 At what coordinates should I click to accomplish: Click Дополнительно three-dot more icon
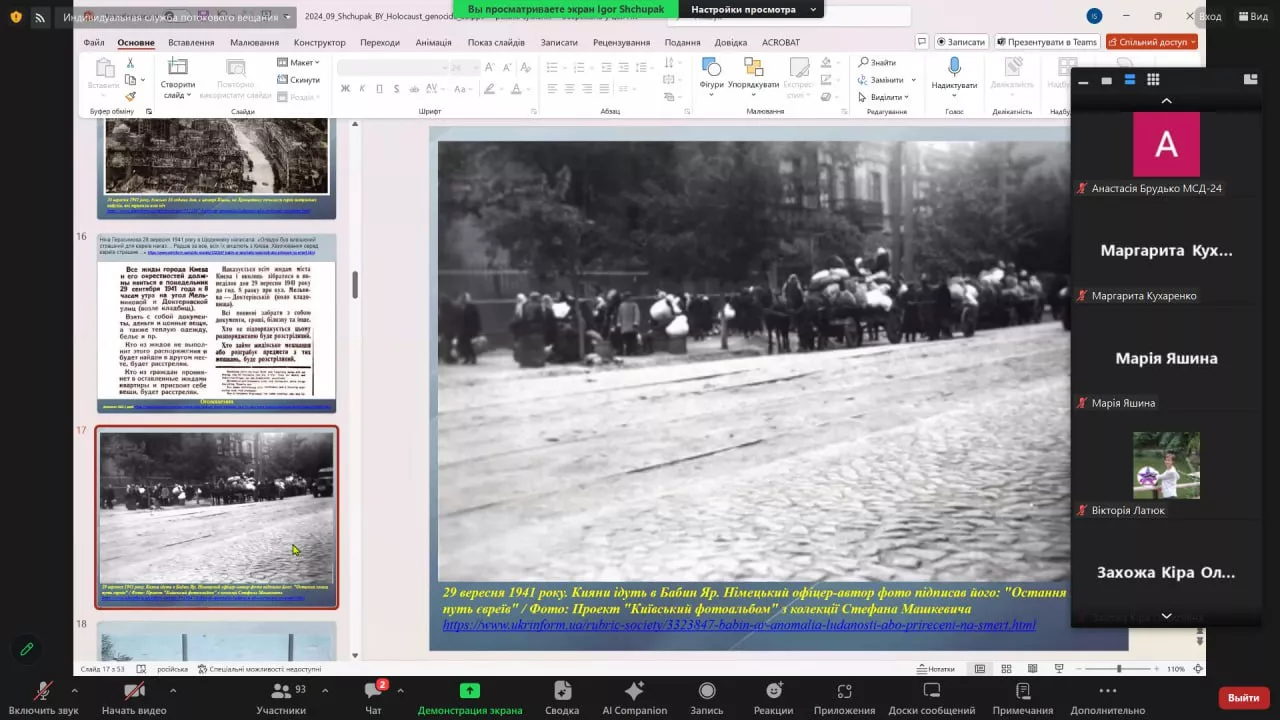pyautogui.click(x=1107, y=691)
